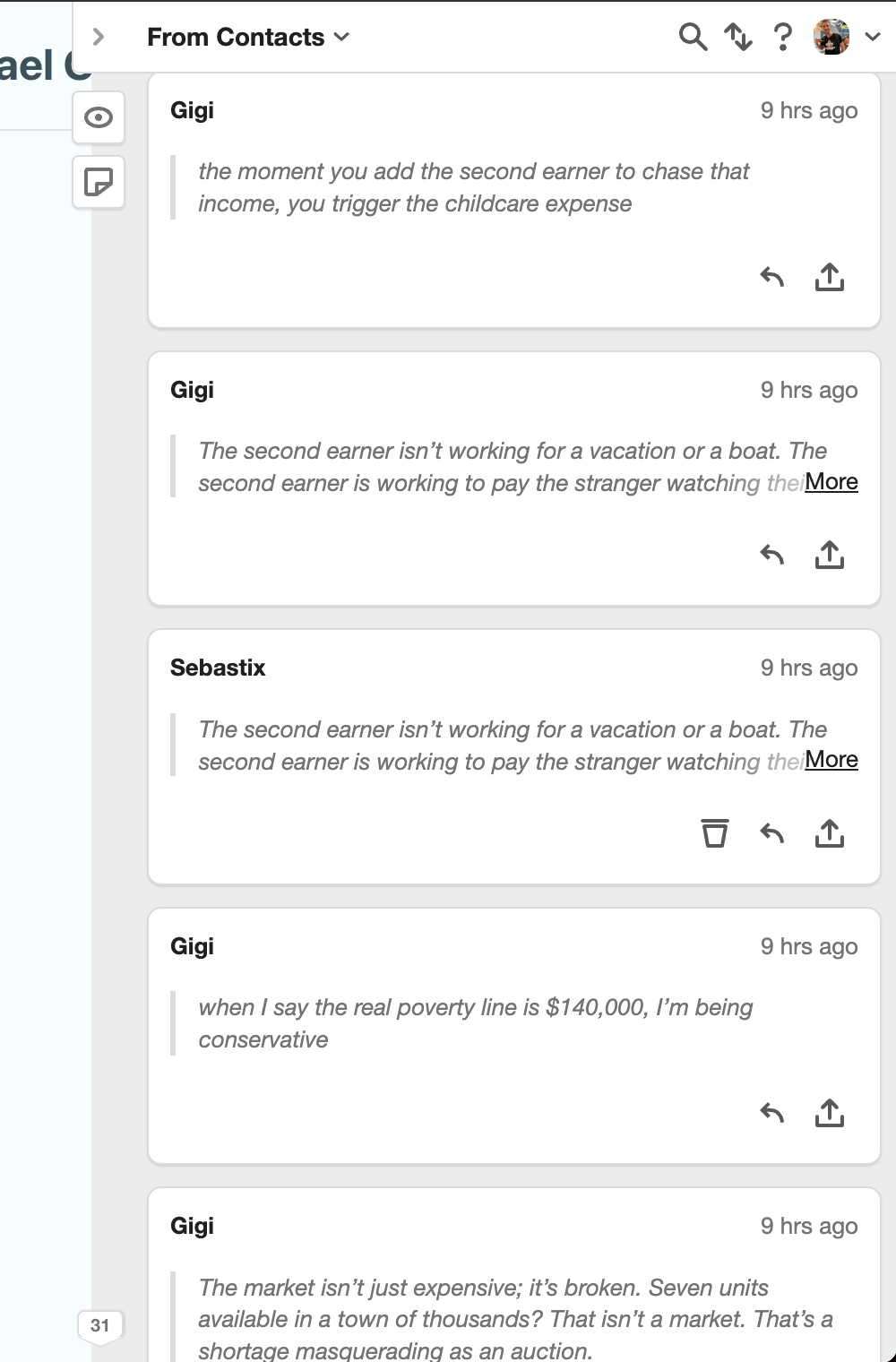Open the notes sticky icon

pyautogui.click(x=98, y=182)
